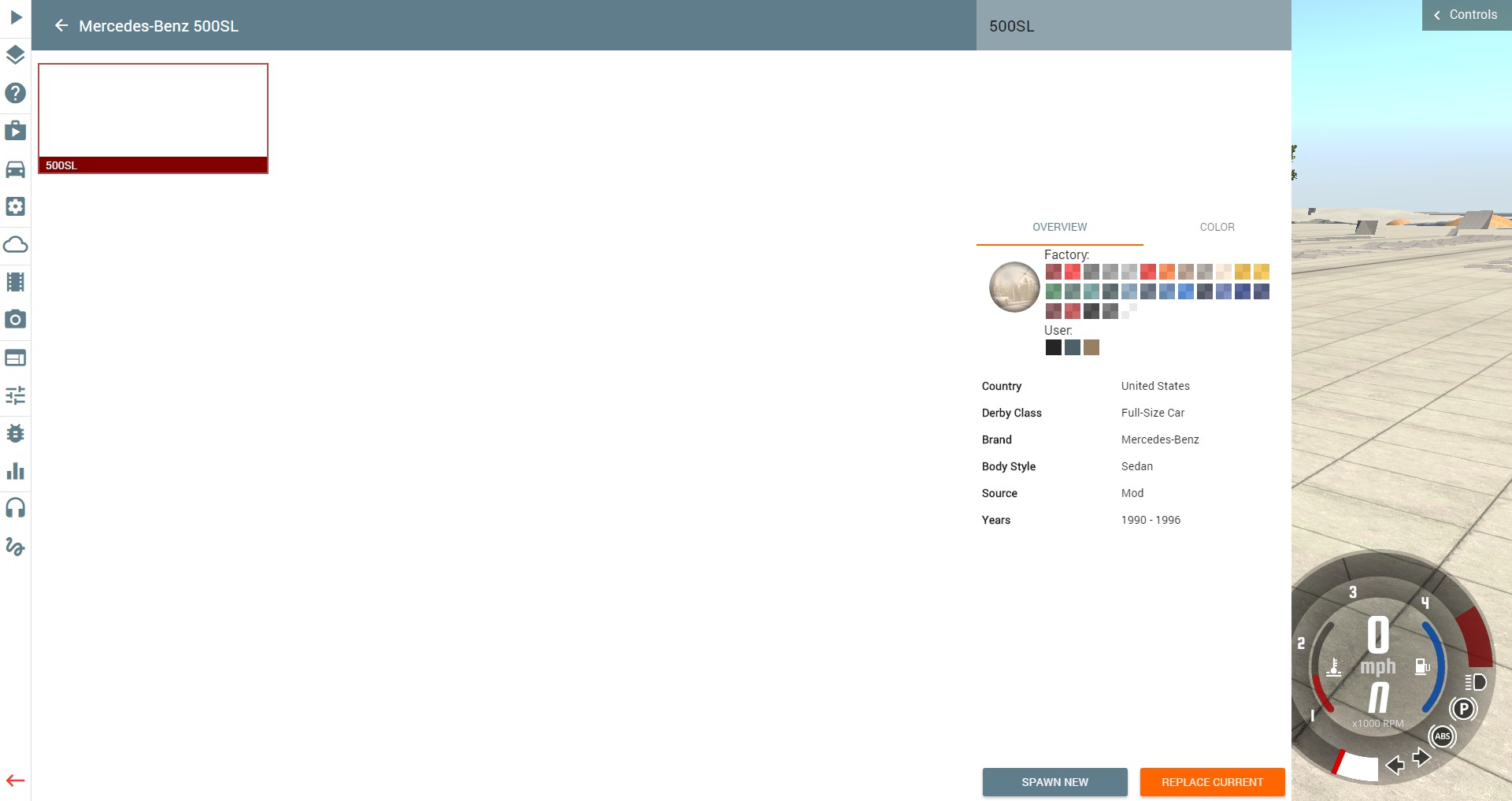Open the scenarios briefcase-play icon
The width and height of the screenshot is (1512, 801).
click(x=16, y=131)
